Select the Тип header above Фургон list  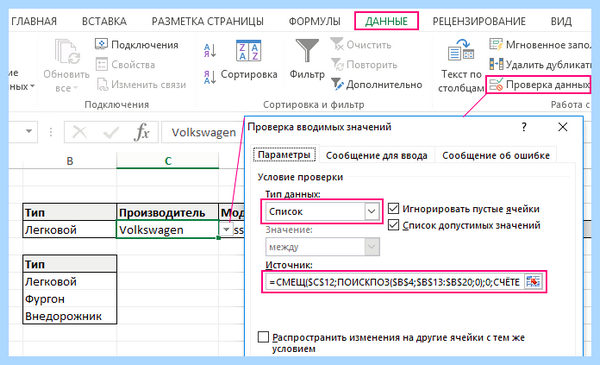coord(69,264)
